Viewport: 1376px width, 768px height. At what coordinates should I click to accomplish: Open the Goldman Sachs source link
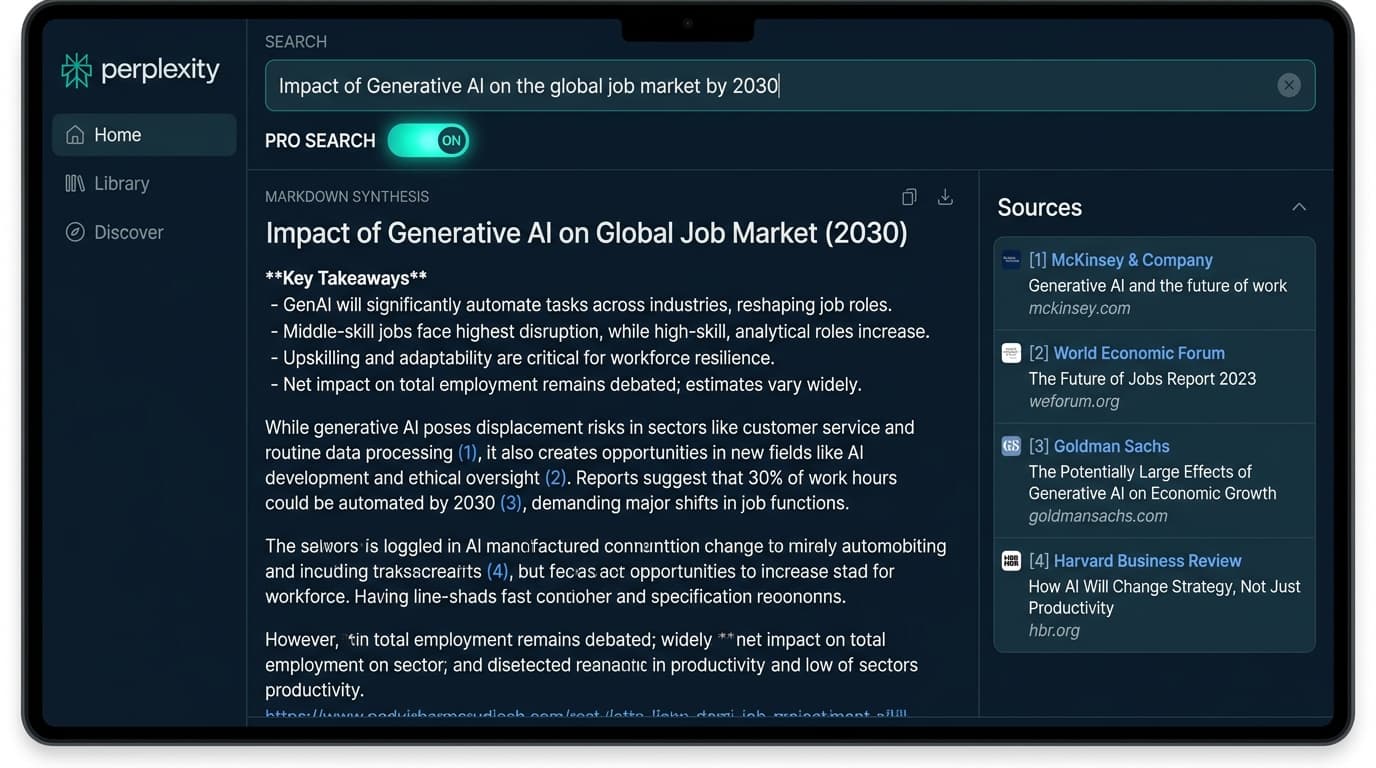(1099, 446)
